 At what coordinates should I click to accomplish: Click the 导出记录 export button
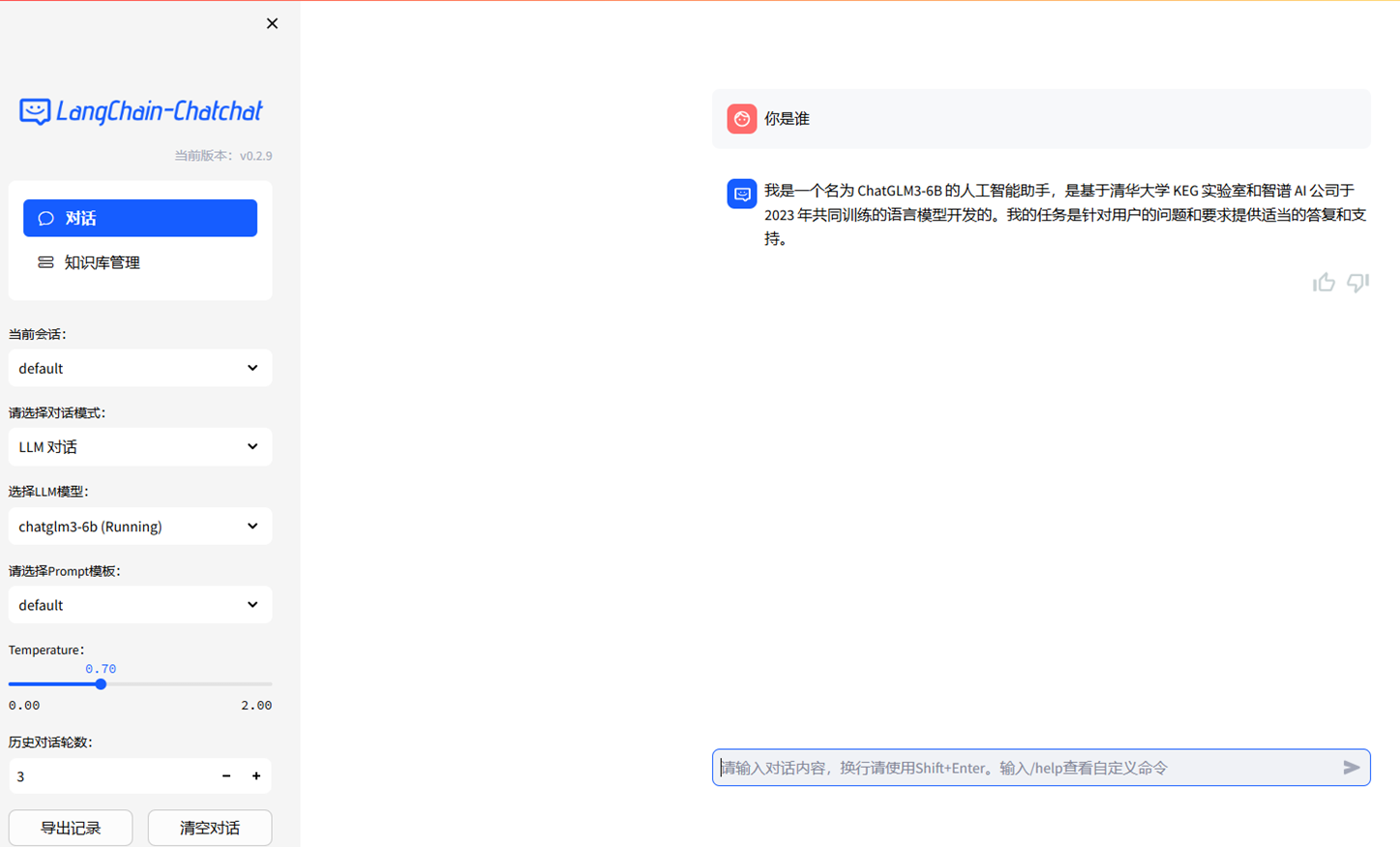coord(71,828)
